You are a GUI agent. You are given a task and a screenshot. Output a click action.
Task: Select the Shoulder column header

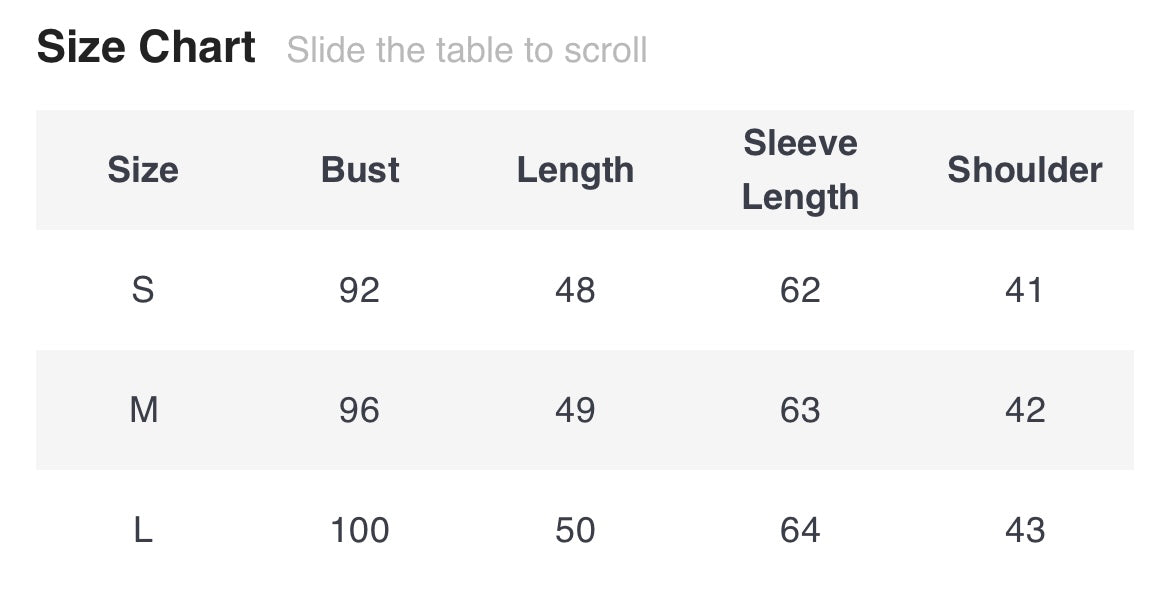click(x=1024, y=170)
